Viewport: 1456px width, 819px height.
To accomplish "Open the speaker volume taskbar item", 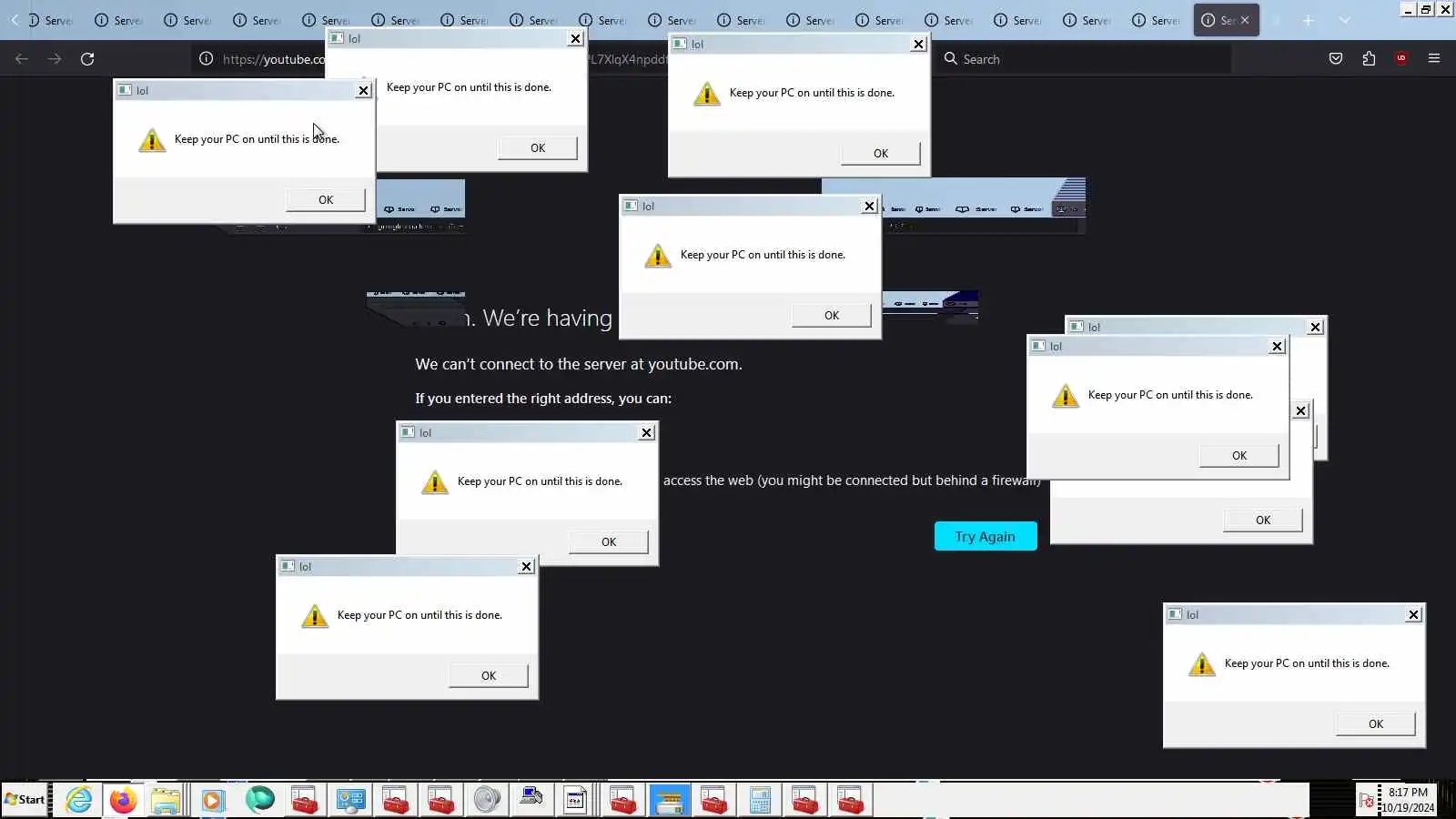I will [487, 801].
